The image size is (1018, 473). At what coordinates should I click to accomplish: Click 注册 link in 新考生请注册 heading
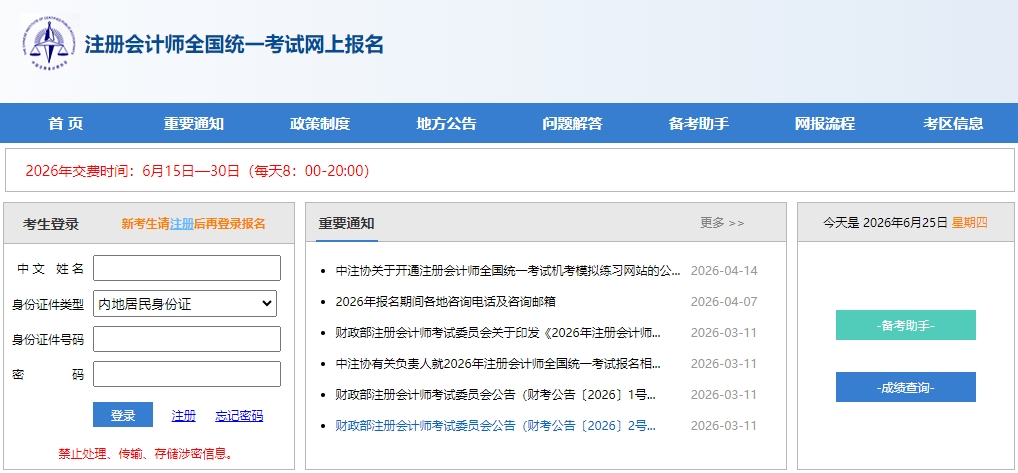click(x=182, y=224)
